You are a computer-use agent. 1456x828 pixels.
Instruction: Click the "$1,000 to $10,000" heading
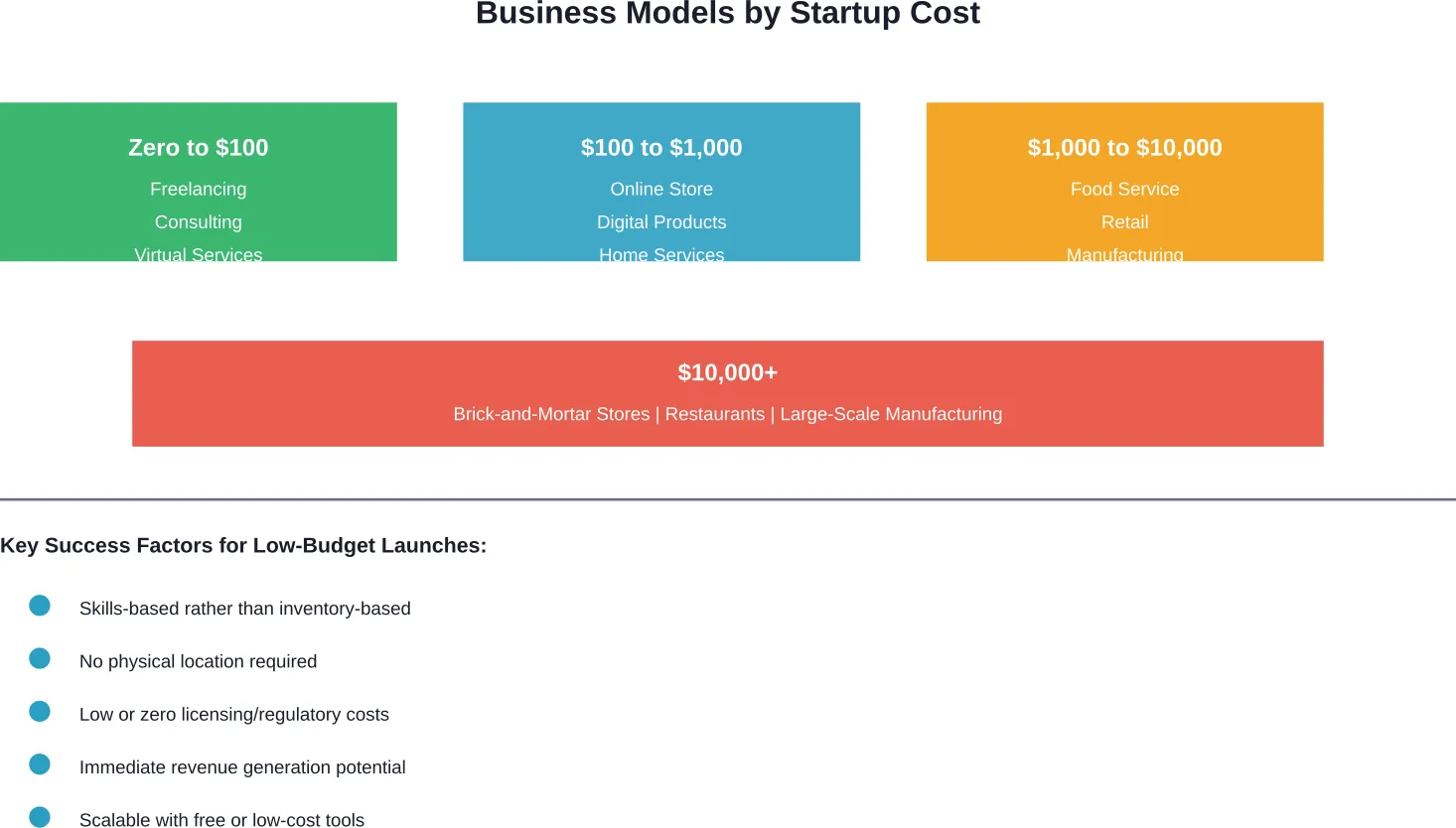tap(1124, 148)
